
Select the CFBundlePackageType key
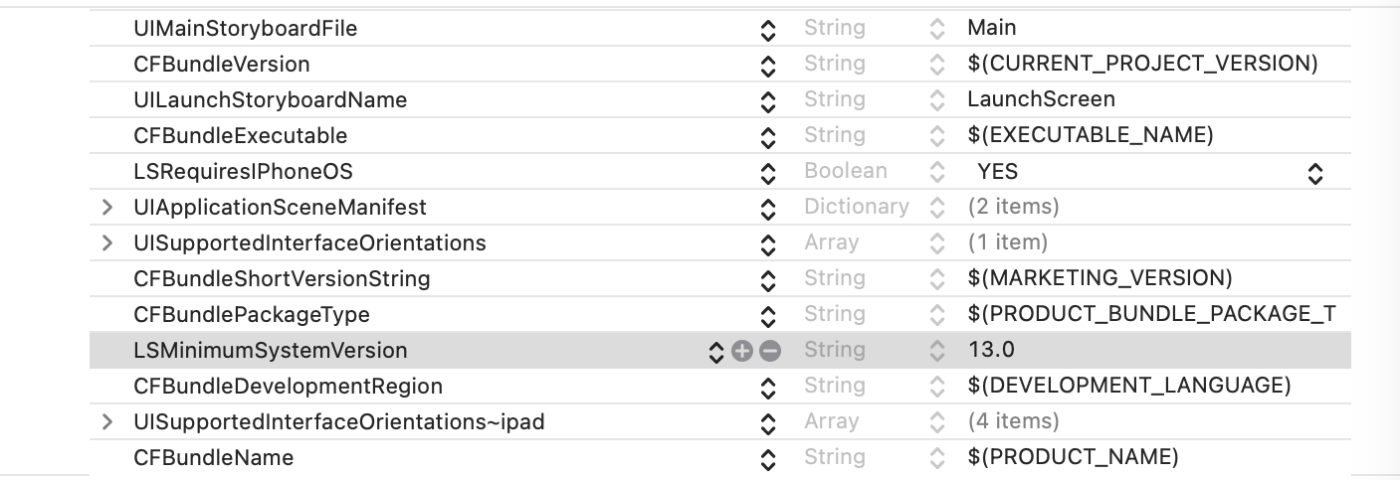[x=251, y=315]
